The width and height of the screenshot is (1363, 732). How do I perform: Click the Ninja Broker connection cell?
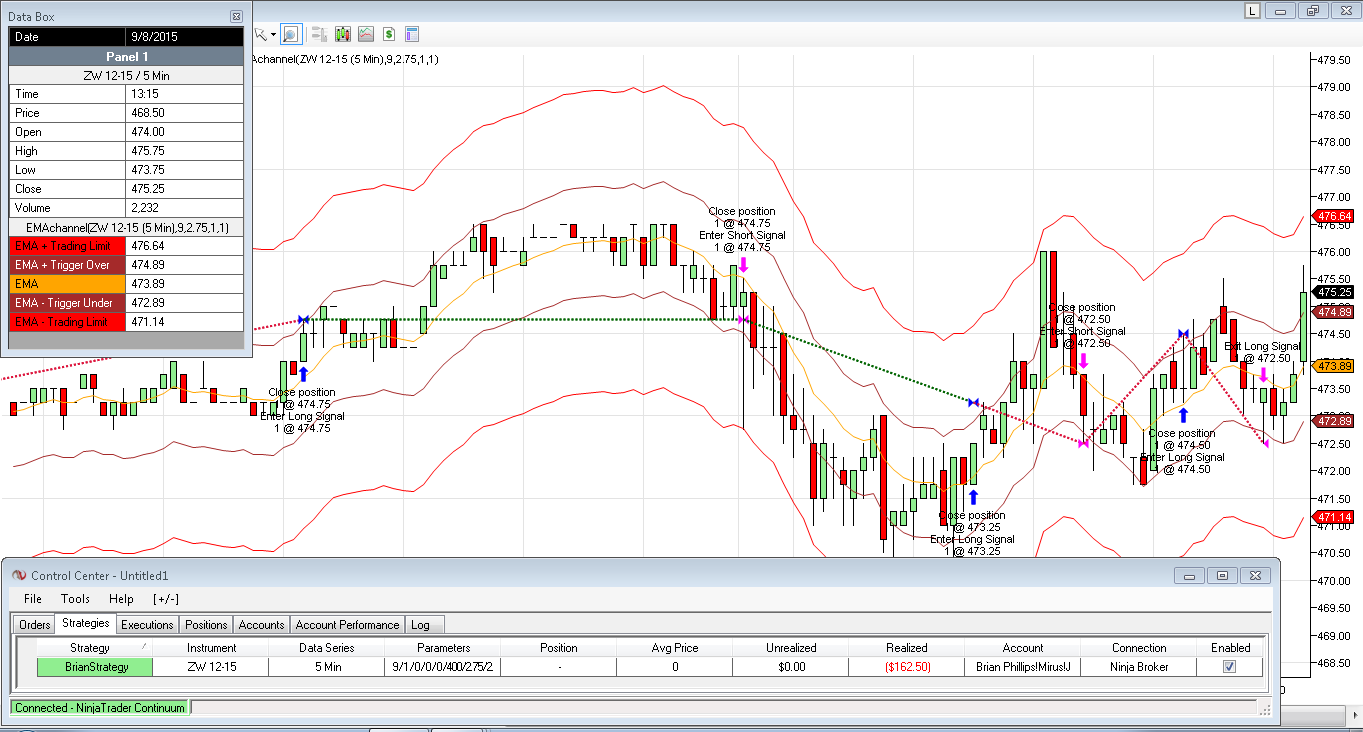pos(1139,667)
